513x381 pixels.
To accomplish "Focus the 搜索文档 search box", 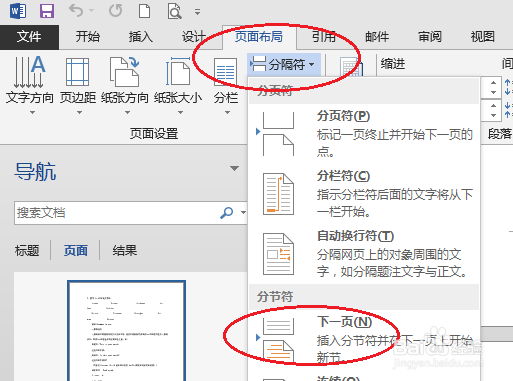I will coord(117,213).
